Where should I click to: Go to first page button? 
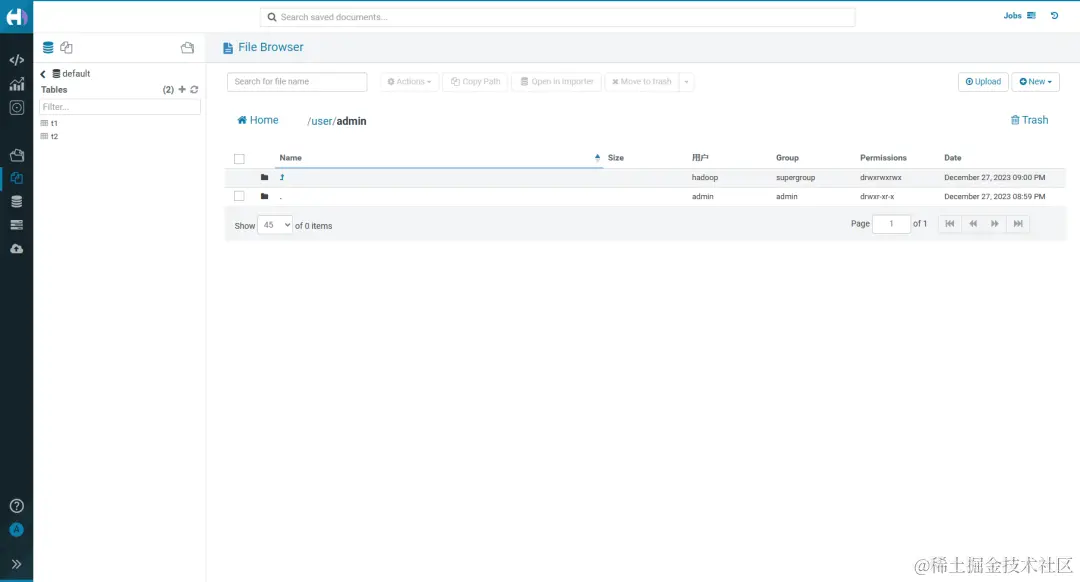pyautogui.click(x=950, y=224)
